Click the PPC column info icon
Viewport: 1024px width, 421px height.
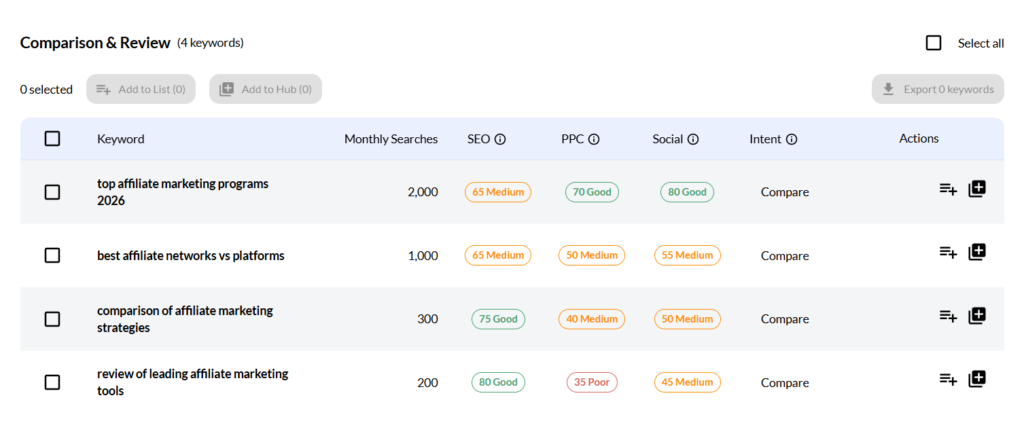tap(593, 140)
